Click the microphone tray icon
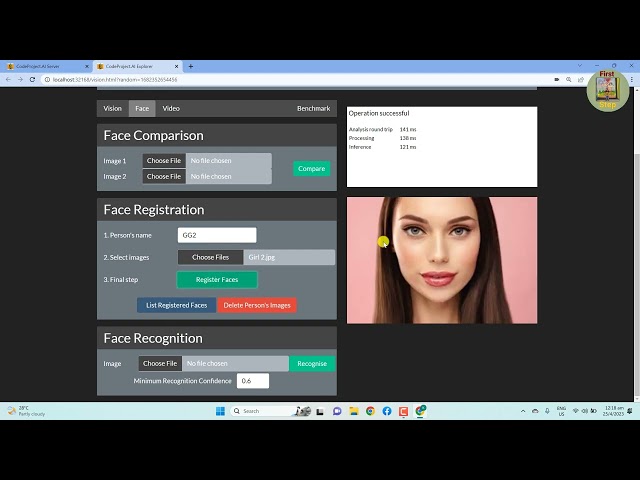This screenshot has height=480, width=640. 547,411
